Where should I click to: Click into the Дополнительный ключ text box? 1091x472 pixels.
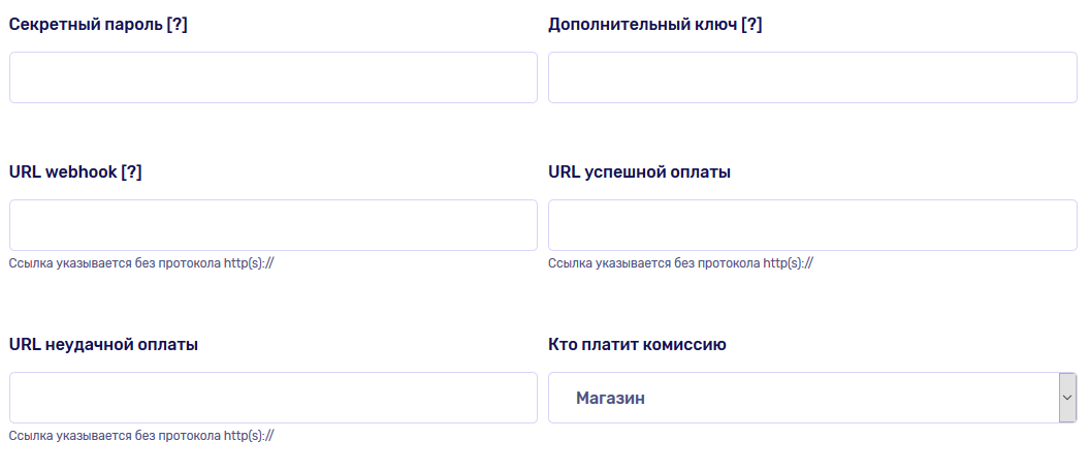812,78
